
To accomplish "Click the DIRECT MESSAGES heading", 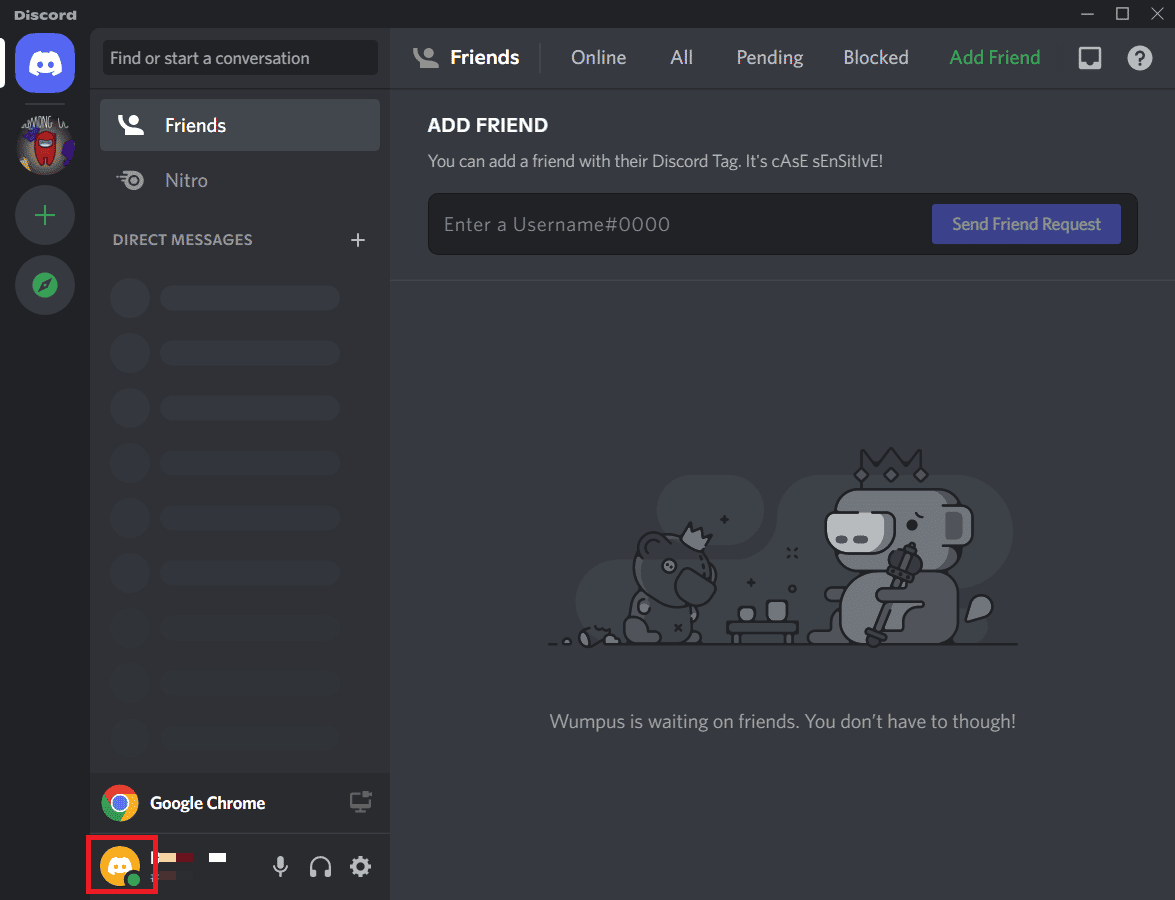I will click(x=182, y=240).
